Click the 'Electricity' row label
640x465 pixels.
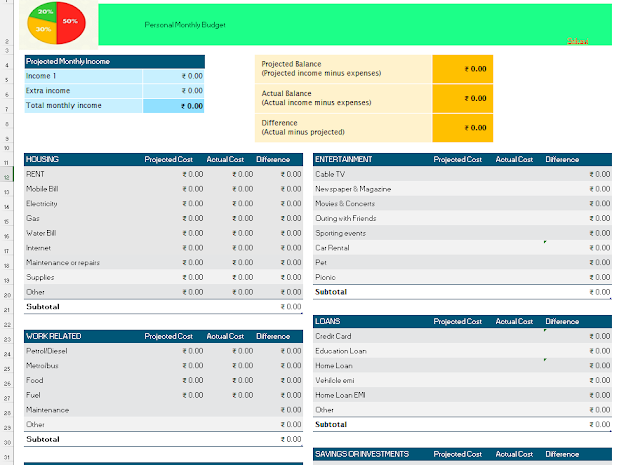pos(42,204)
